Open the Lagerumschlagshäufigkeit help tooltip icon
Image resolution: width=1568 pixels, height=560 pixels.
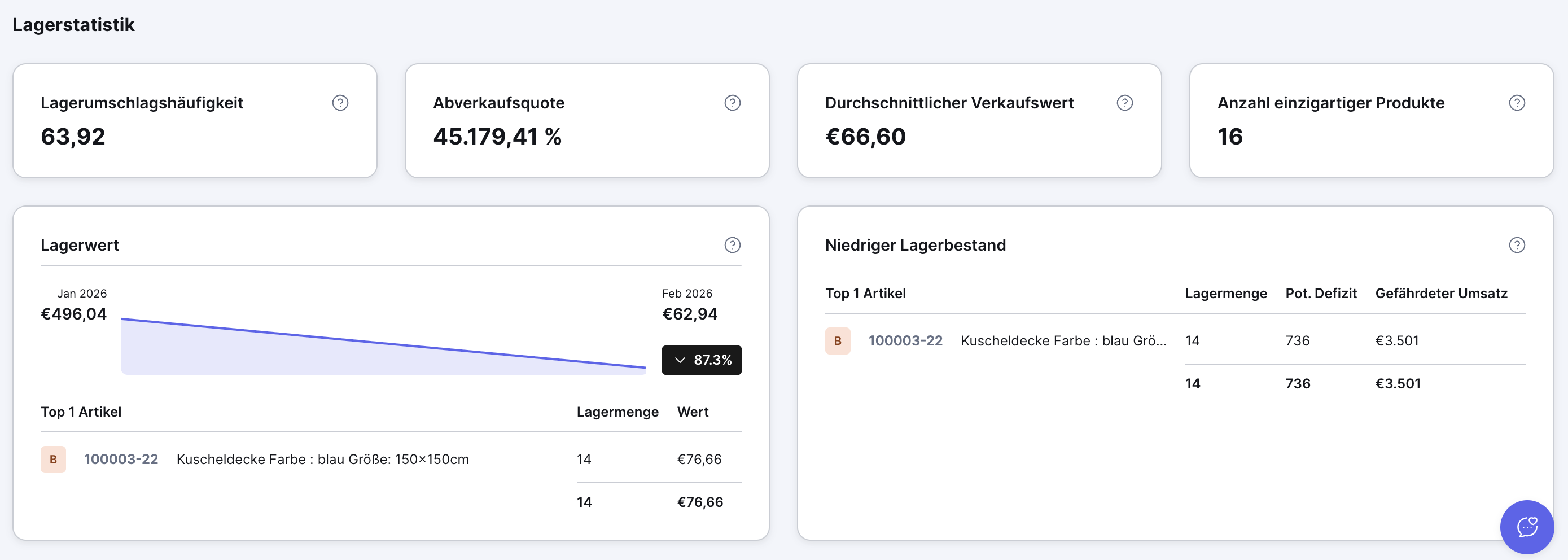(340, 103)
